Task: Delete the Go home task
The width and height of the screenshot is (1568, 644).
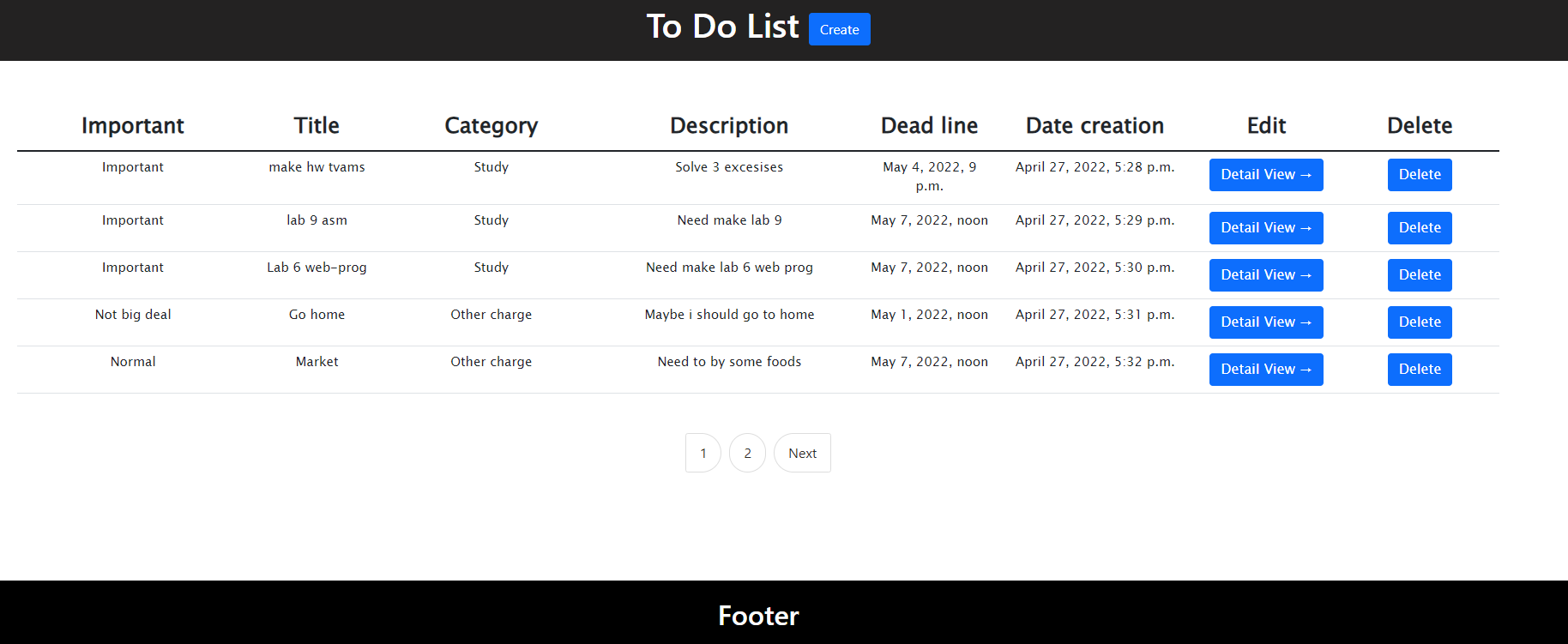Action: click(1420, 322)
